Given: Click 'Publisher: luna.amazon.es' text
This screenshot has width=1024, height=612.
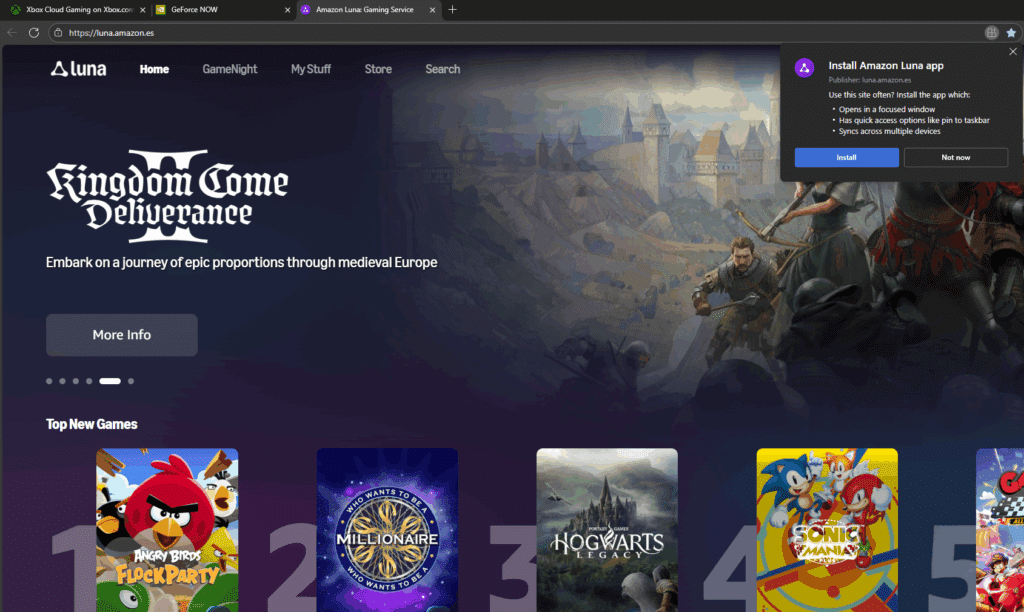Looking at the screenshot, I should pos(870,80).
